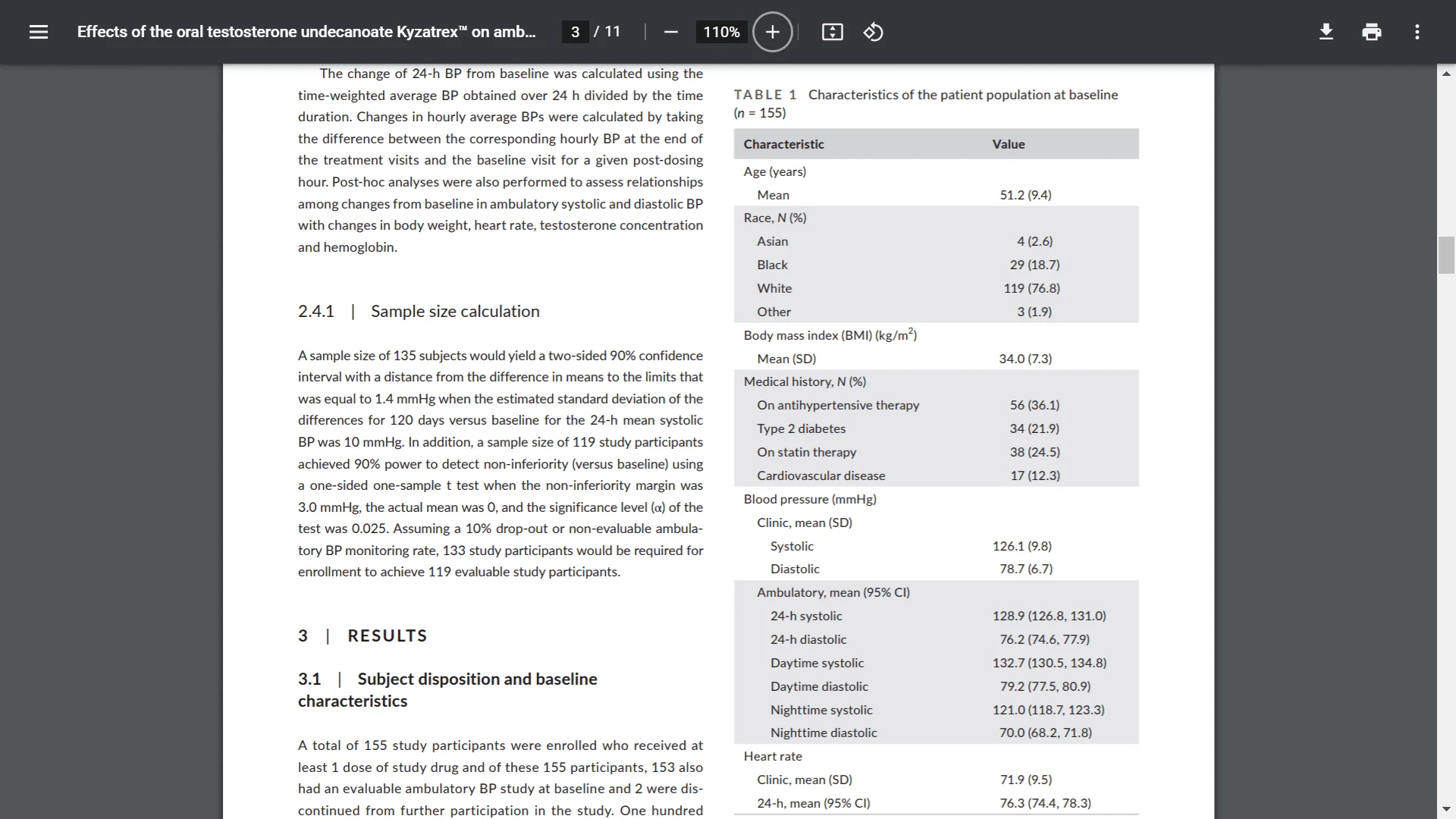Click the 'Nighttime systolic' row label
This screenshot has width=1456, height=819.
coord(821,710)
